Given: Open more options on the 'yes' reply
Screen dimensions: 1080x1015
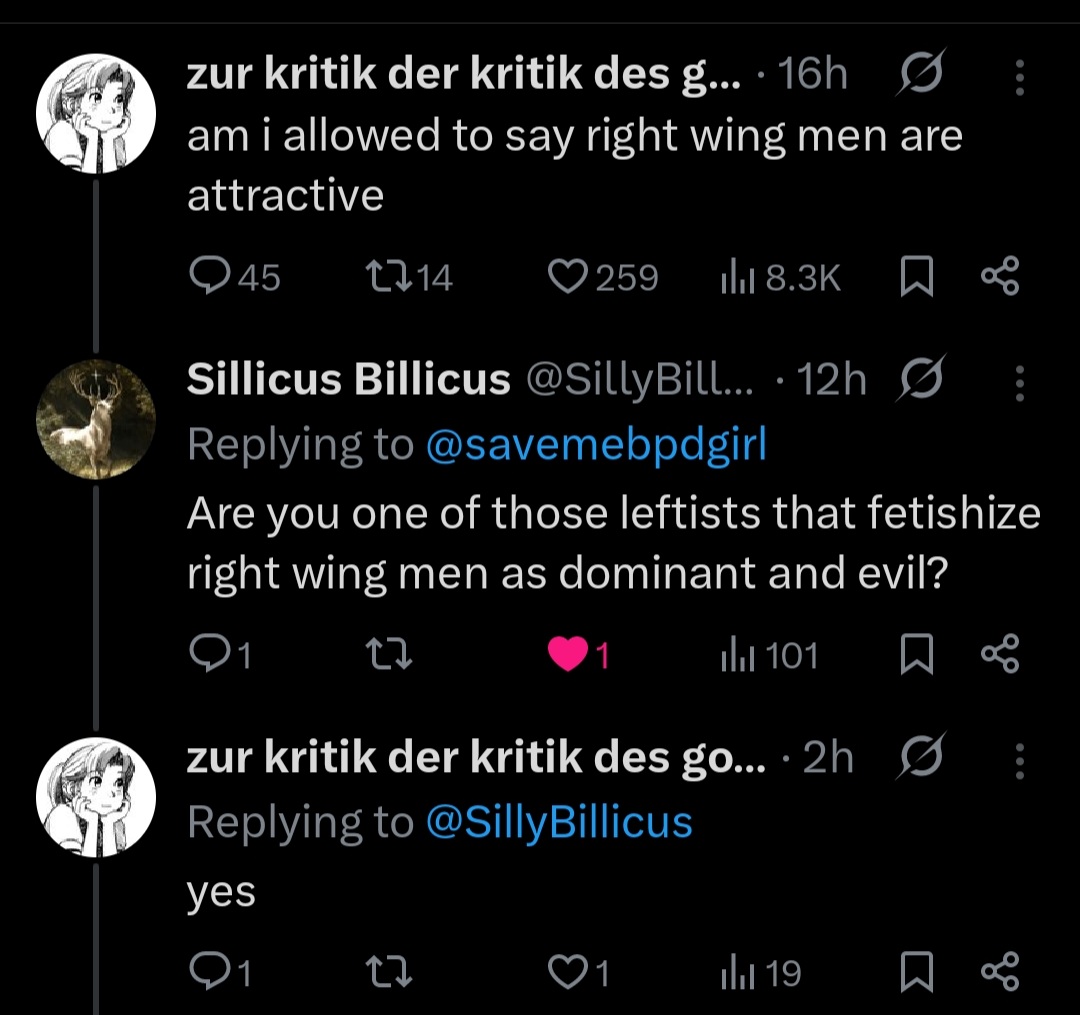Looking at the screenshot, I should coord(1019,759).
